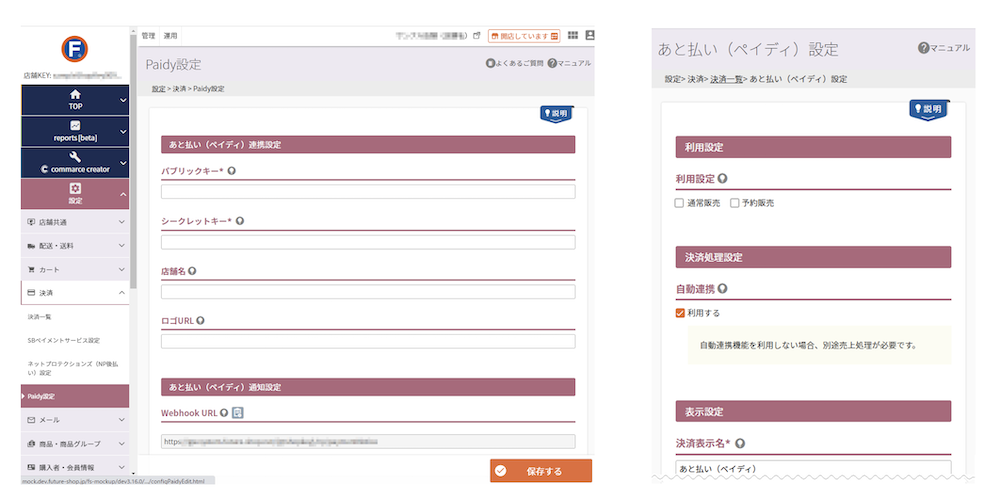Click the checkmark icon on 保存する button
The height and width of the screenshot is (500, 1000).
[501, 471]
